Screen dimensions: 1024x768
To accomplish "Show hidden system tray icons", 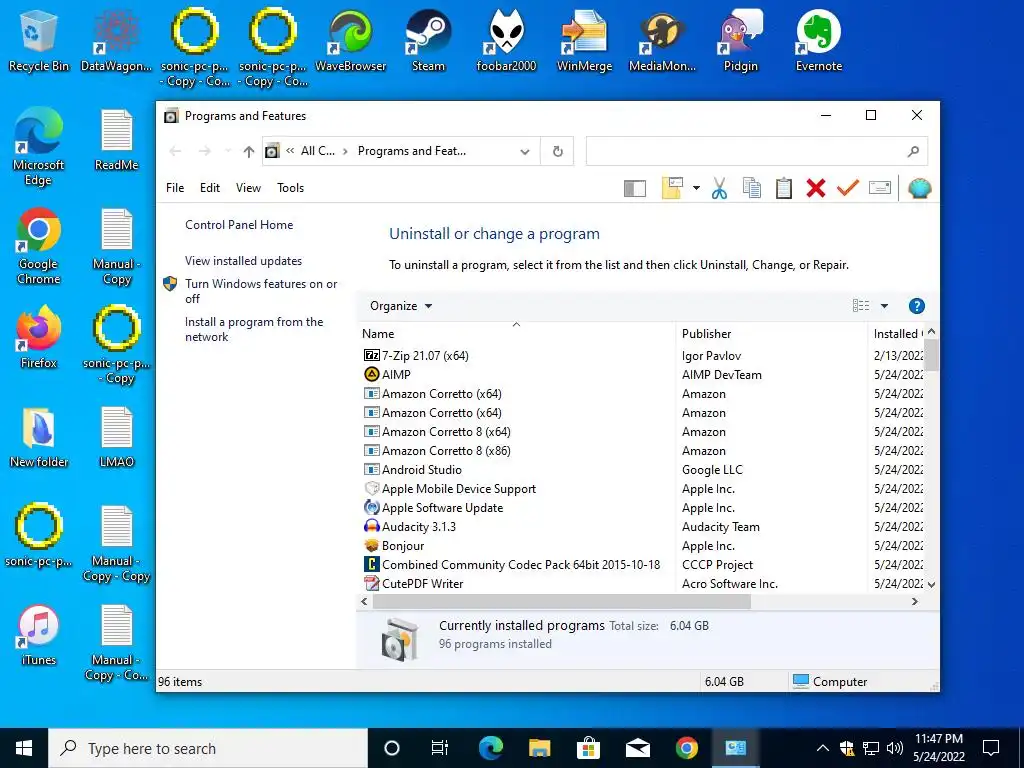I will [823, 748].
